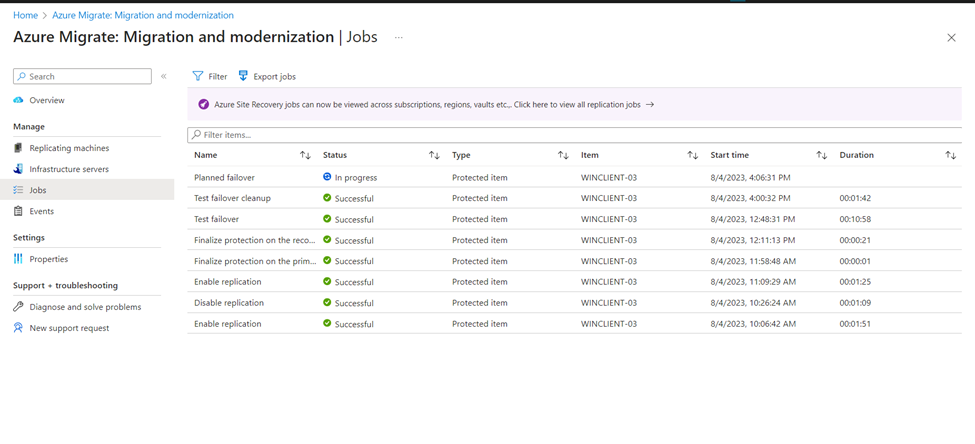Click start time 8/4/2023, 12:11:13 PM

[x=752, y=240]
